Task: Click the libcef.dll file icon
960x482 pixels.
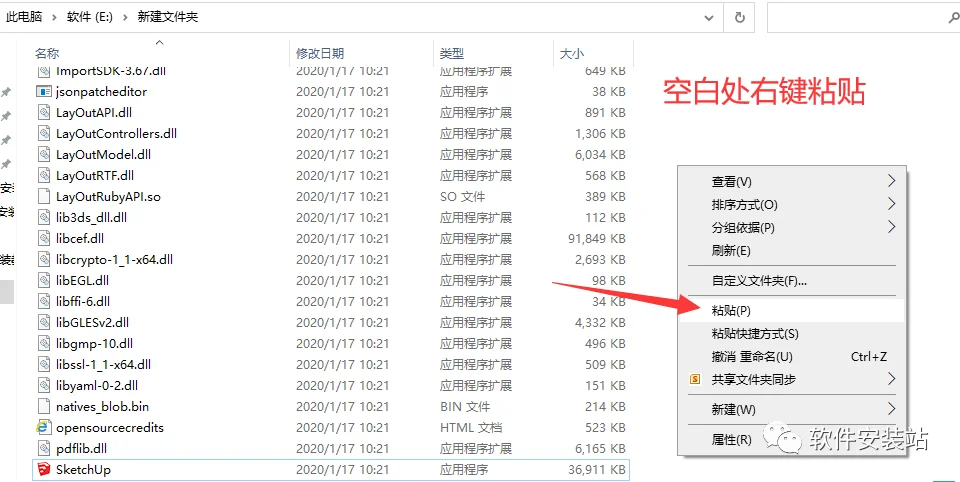Action: pos(43,239)
